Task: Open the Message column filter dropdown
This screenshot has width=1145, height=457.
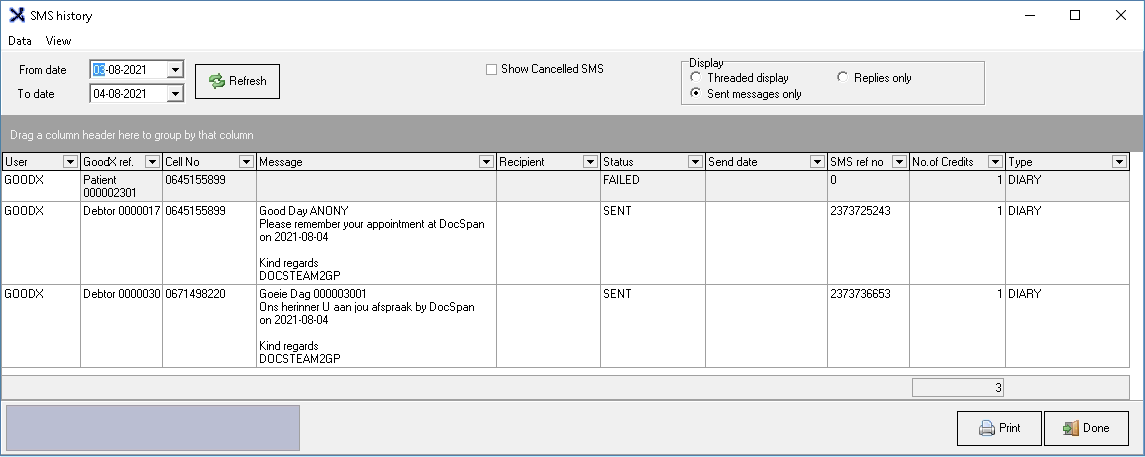Action: point(486,162)
